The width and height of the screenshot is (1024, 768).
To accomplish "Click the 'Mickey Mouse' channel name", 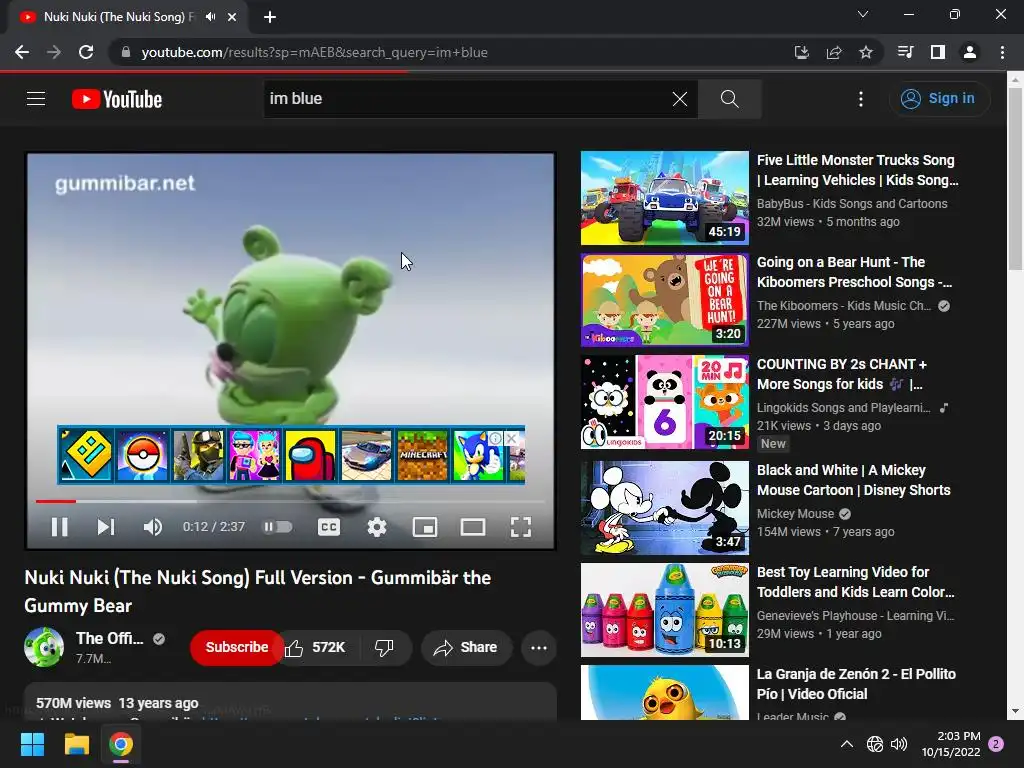I will click(x=795, y=513).
